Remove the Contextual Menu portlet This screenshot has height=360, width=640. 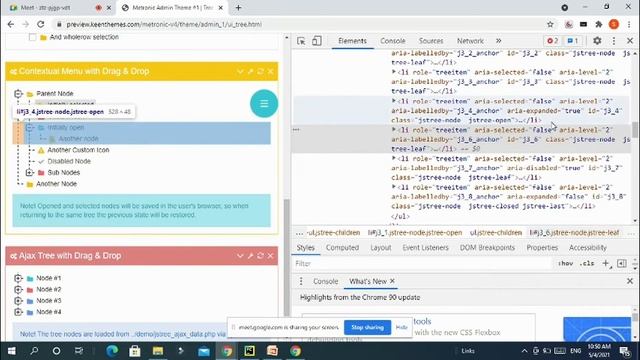(270, 71)
